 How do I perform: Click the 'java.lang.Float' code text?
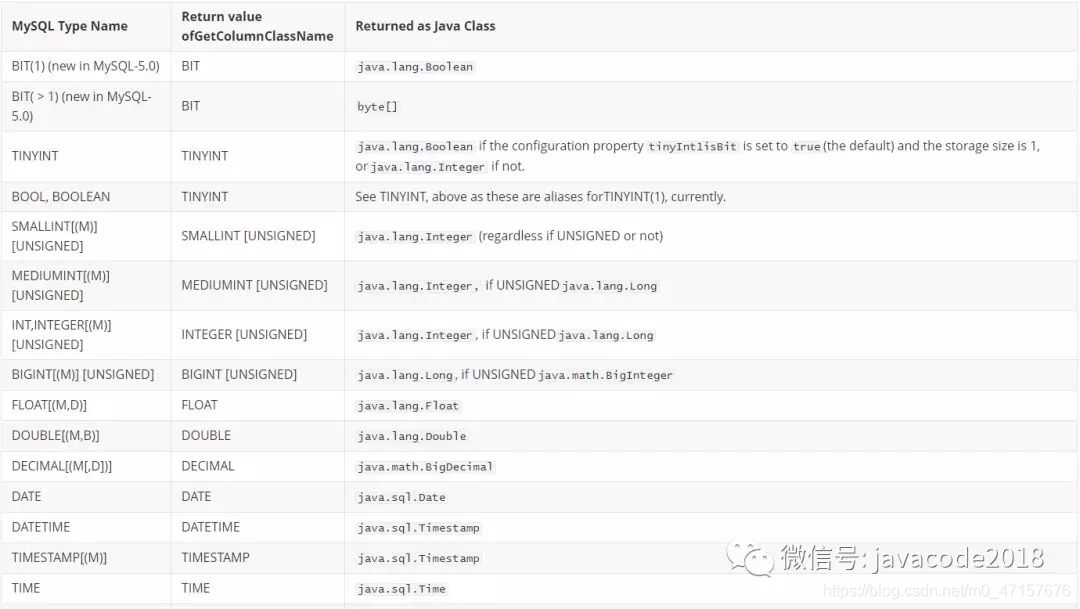408,406
